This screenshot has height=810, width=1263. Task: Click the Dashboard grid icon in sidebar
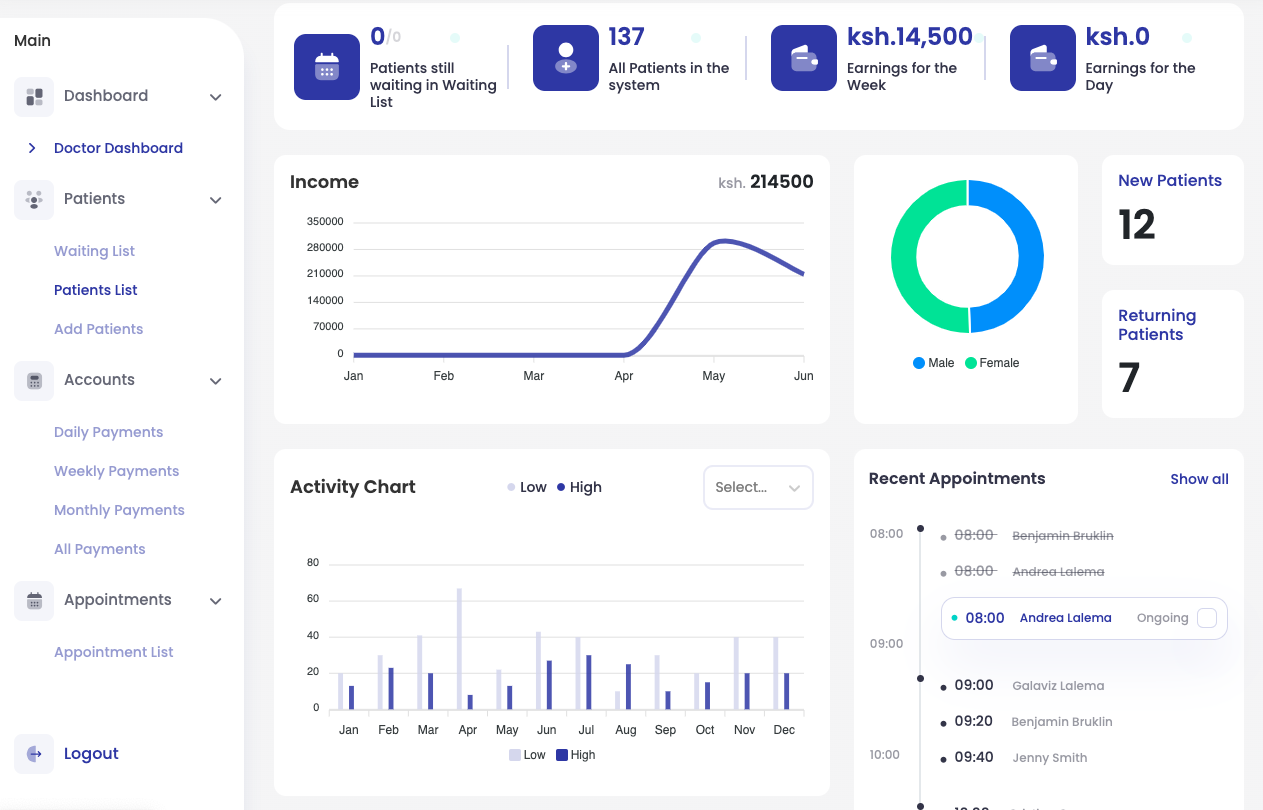pos(34,97)
